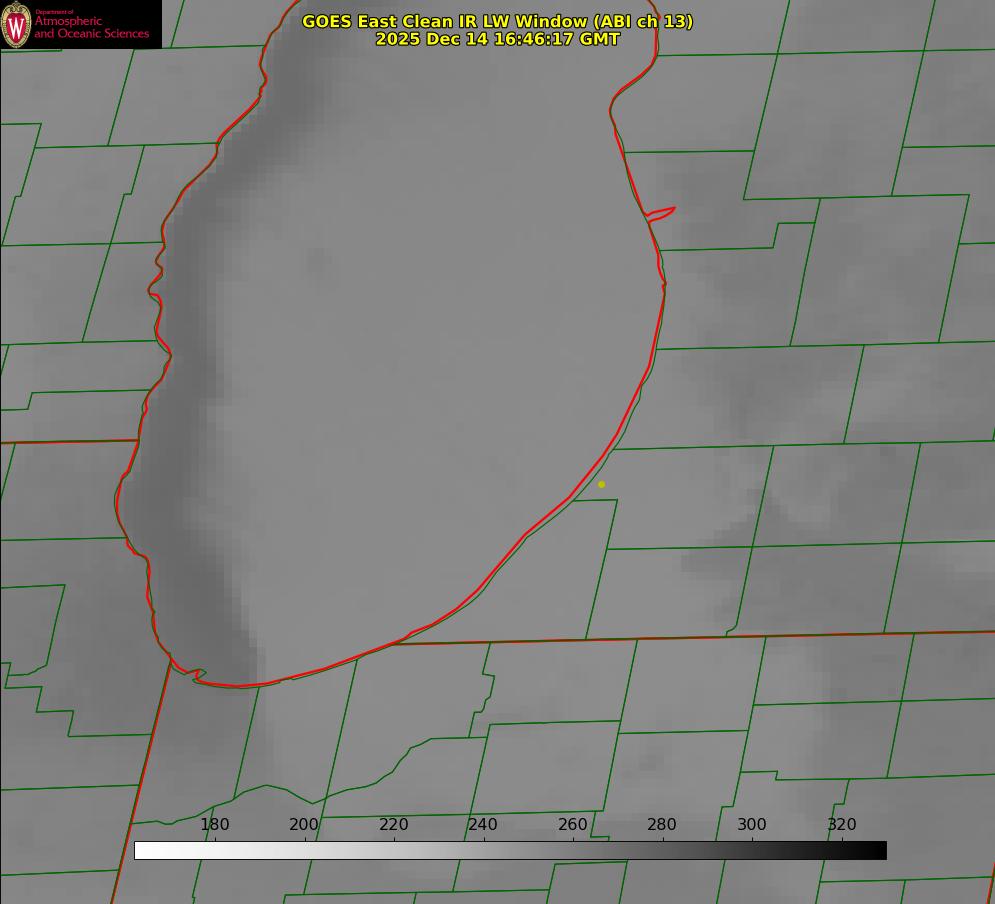Image resolution: width=995 pixels, height=904 pixels.
Task: Click the mid-gray center of the colorbar
Action: [510, 850]
